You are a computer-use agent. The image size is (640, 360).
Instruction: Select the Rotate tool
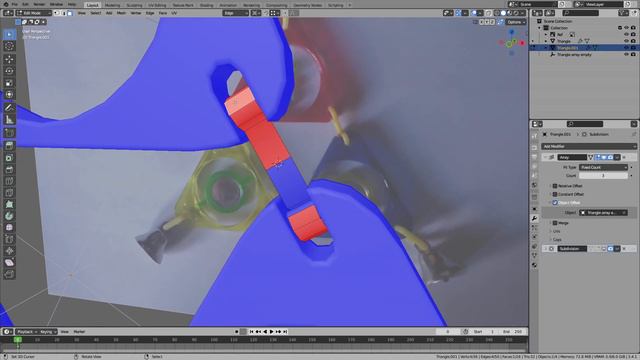9,71
